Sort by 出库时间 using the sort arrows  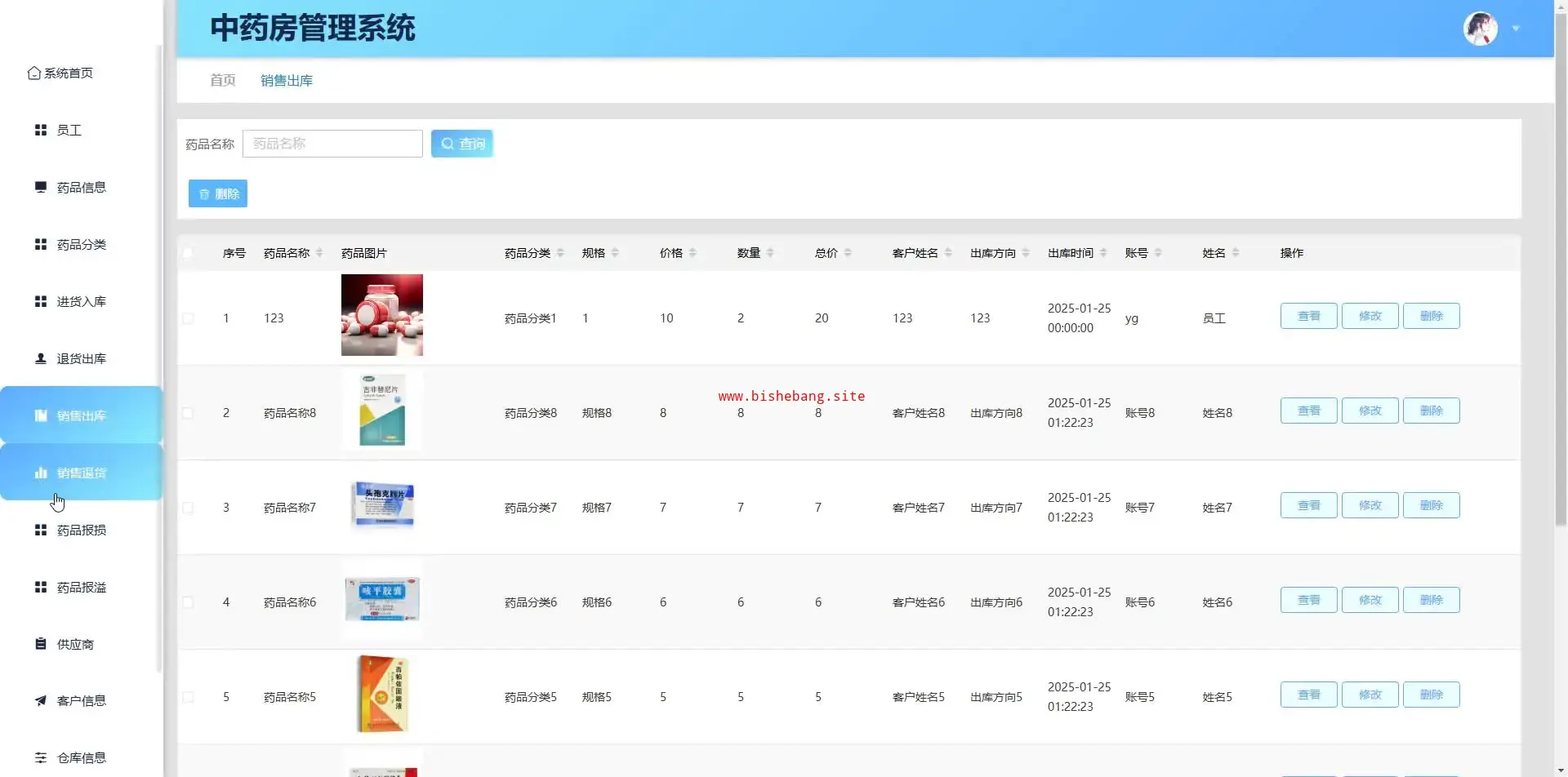[1103, 253]
